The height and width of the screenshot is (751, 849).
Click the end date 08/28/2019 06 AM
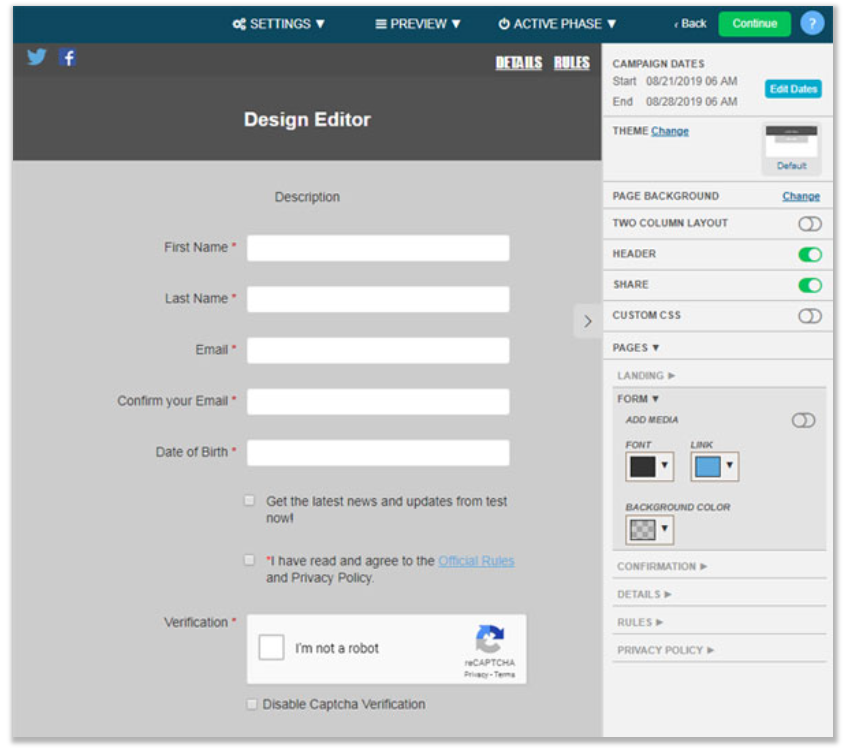pos(691,101)
